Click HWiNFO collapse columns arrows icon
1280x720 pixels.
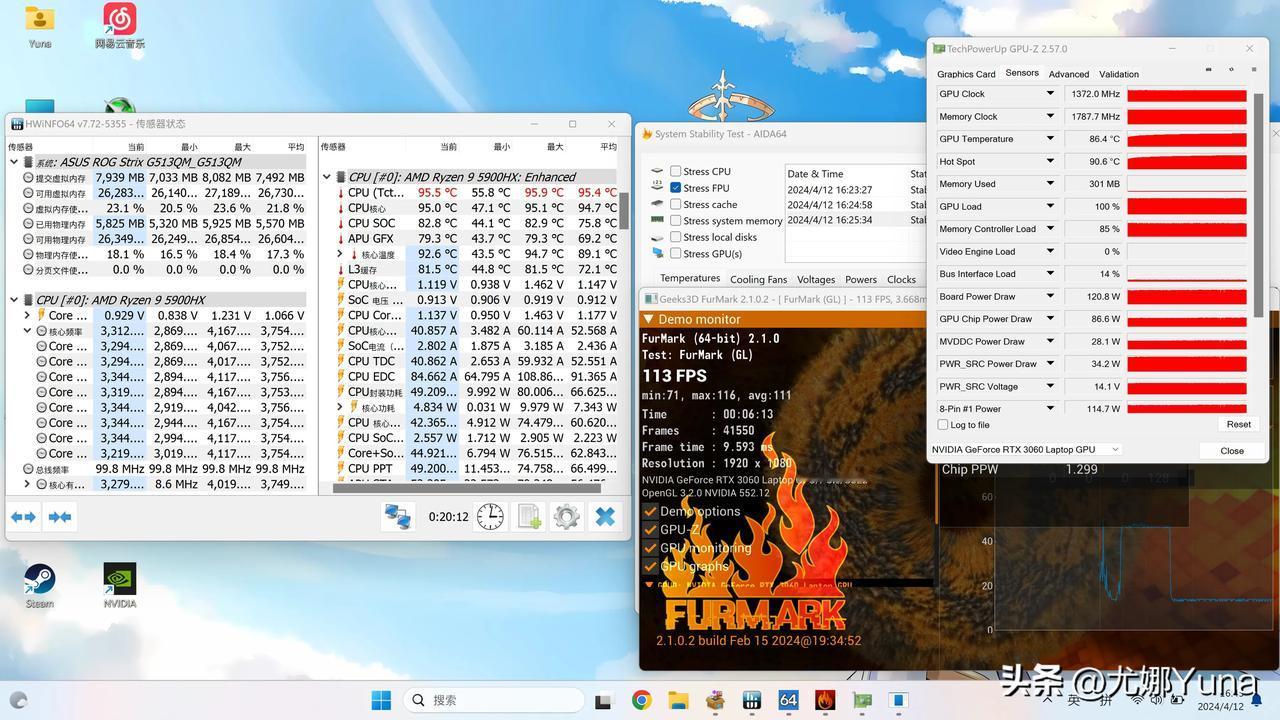point(60,517)
